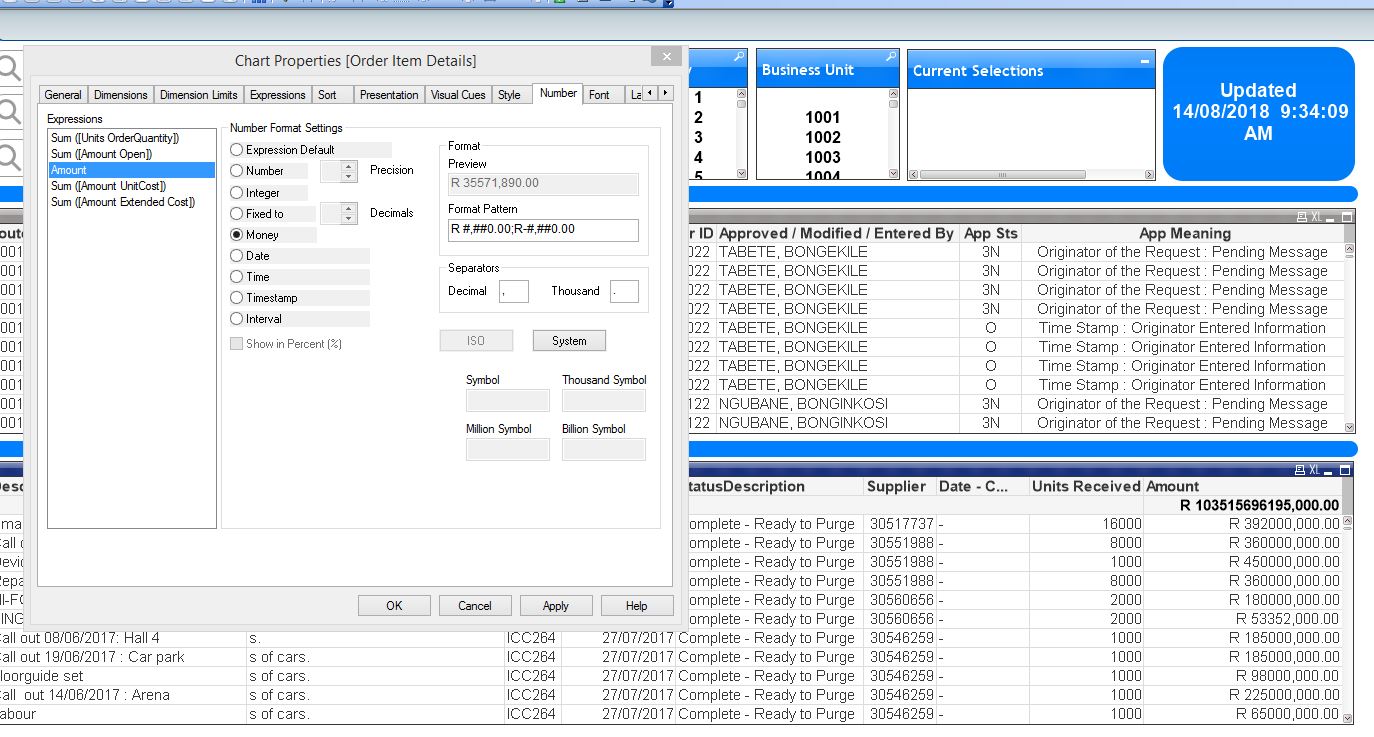1374x737 pixels.
Task: Click the print icon on Order Item Details table
Action: [x=1301, y=470]
